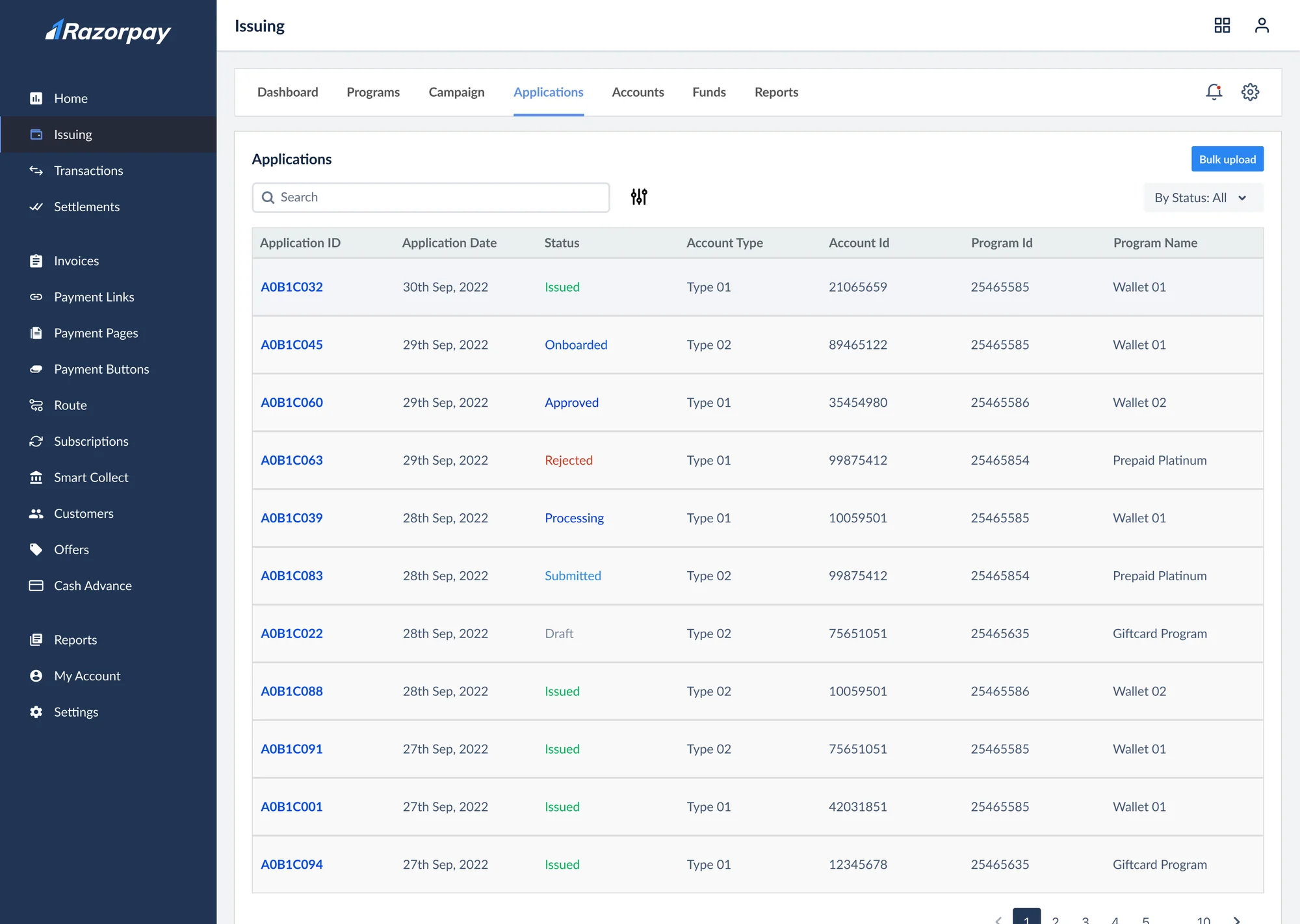Click account id 35454980
Image resolution: width=1300 pixels, height=924 pixels.
pyautogui.click(x=857, y=402)
